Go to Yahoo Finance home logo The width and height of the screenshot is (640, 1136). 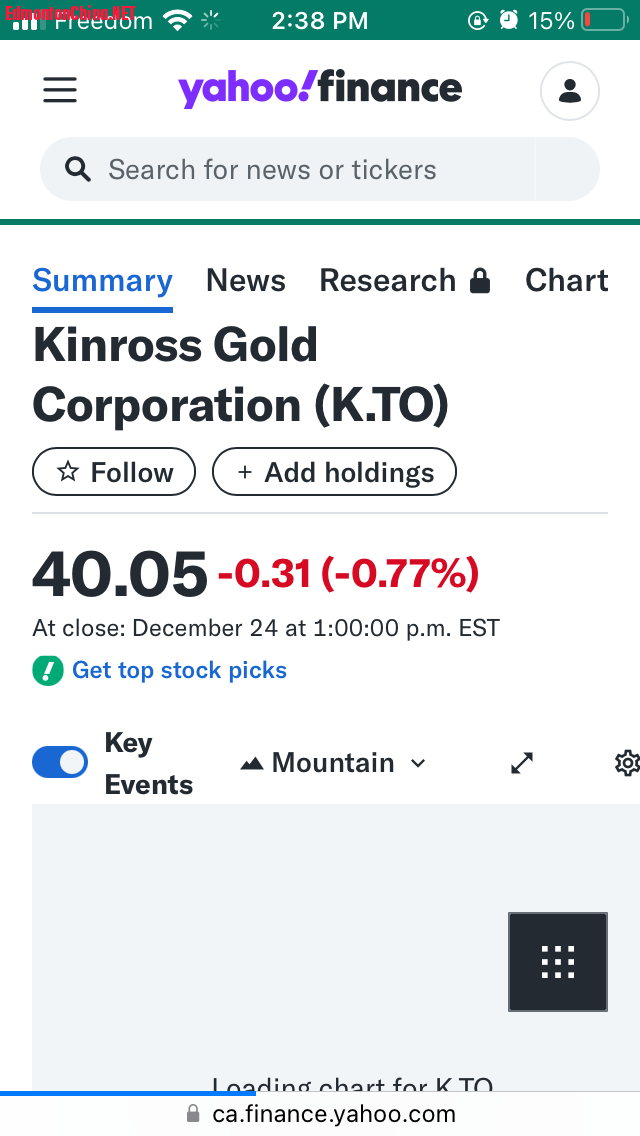(320, 90)
